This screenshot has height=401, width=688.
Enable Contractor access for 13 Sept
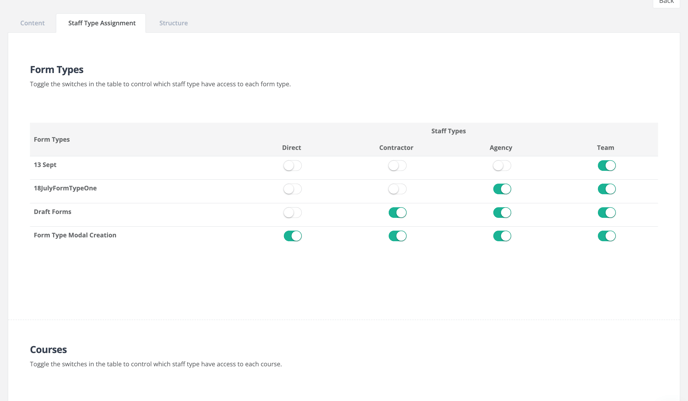click(397, 166)
